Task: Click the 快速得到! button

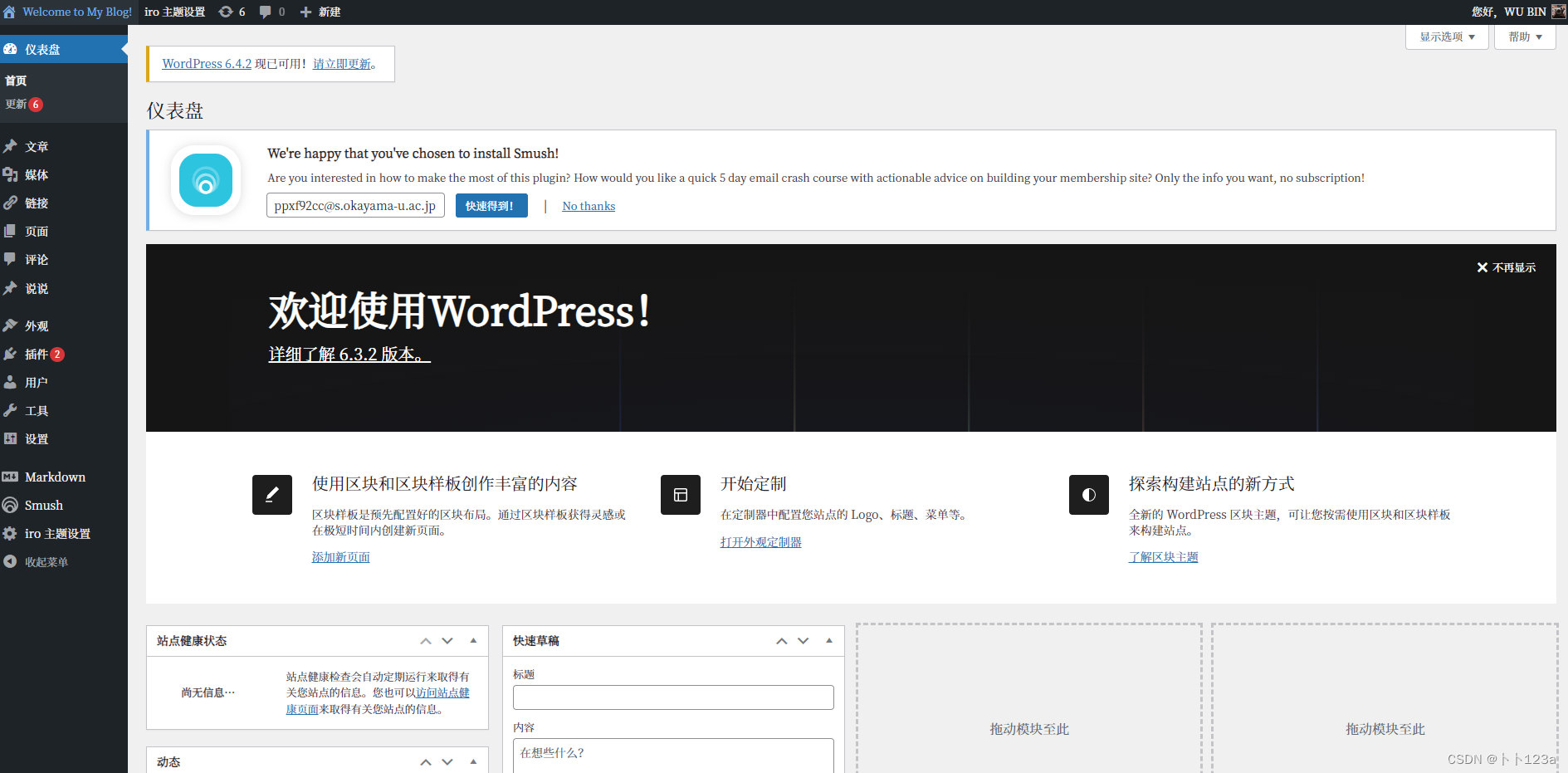Action: click(491, 206)
